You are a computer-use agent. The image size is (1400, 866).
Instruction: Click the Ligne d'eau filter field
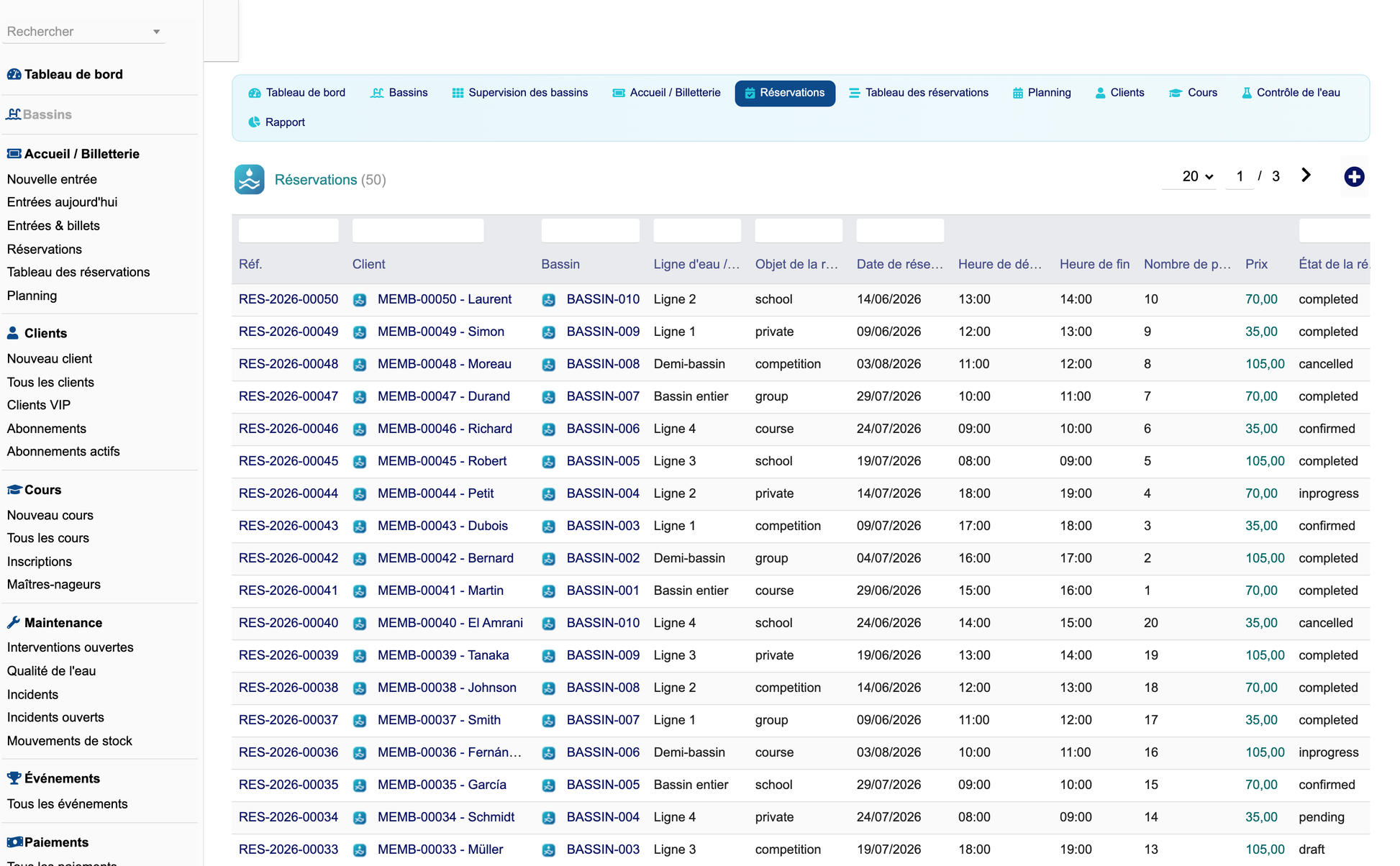pyautogui.click(x=697, y=230)
